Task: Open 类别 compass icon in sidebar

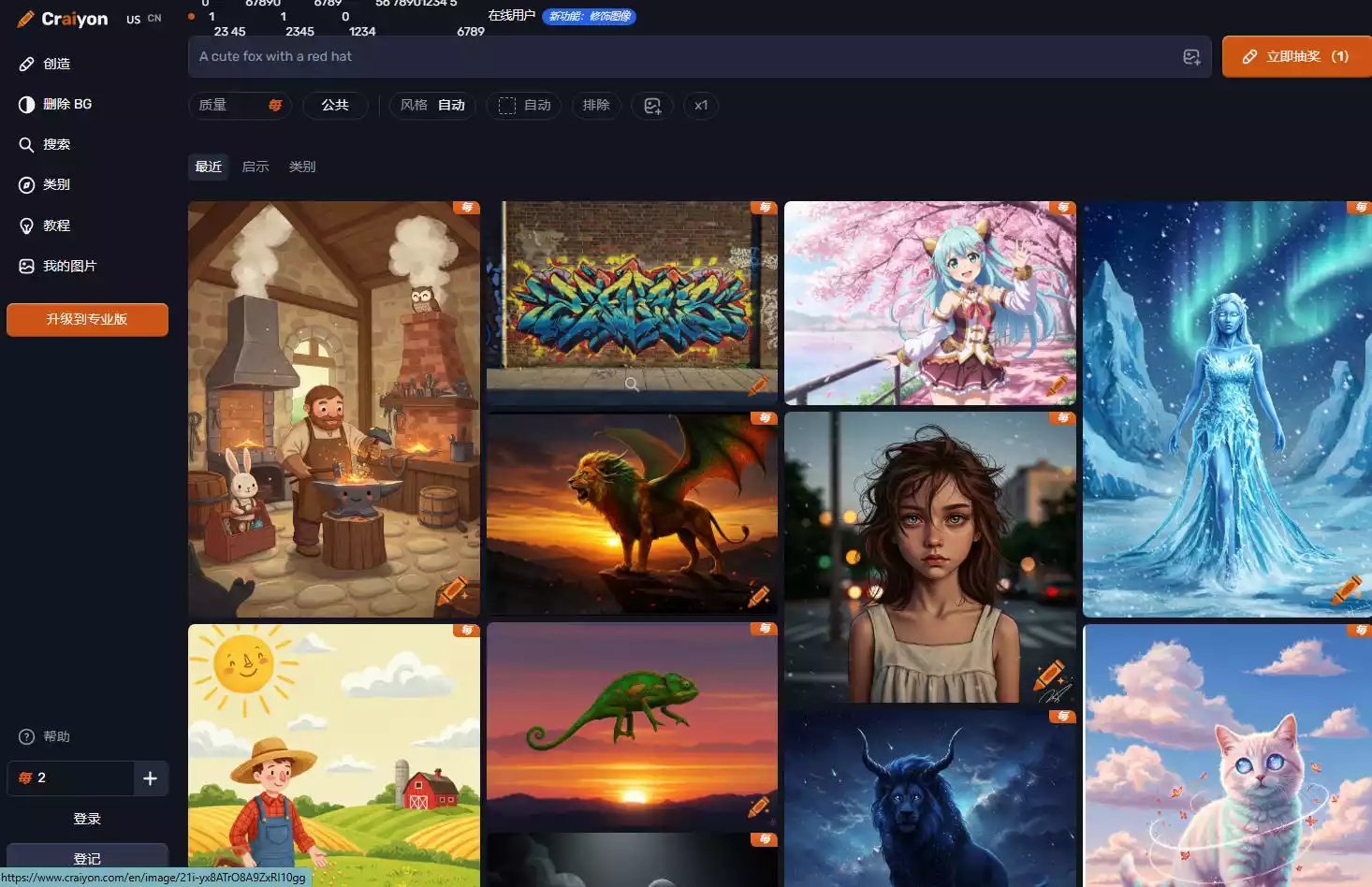Action: coord(26,185)
